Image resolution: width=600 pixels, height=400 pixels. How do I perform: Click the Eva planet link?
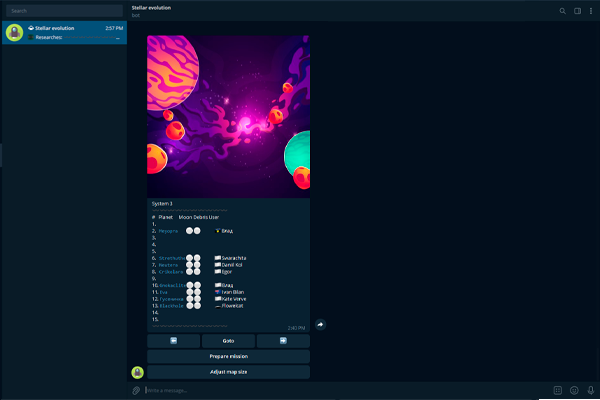pyautogui.click(x=161, y=291)
